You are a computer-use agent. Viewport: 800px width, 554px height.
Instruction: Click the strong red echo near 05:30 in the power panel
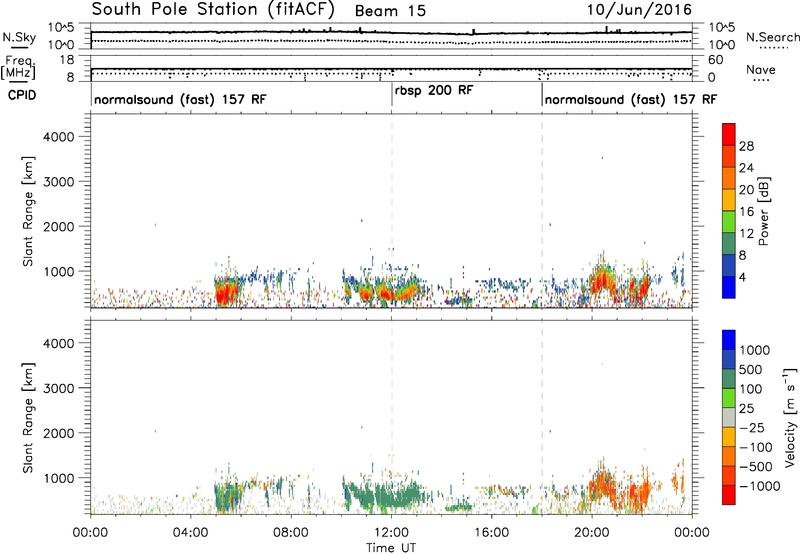coord(227,293)
